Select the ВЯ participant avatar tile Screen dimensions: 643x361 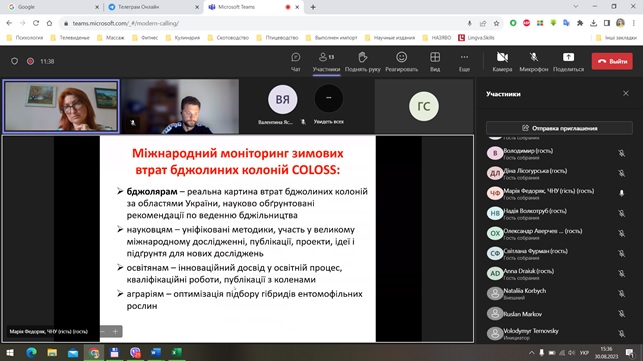tap(283, 99)
